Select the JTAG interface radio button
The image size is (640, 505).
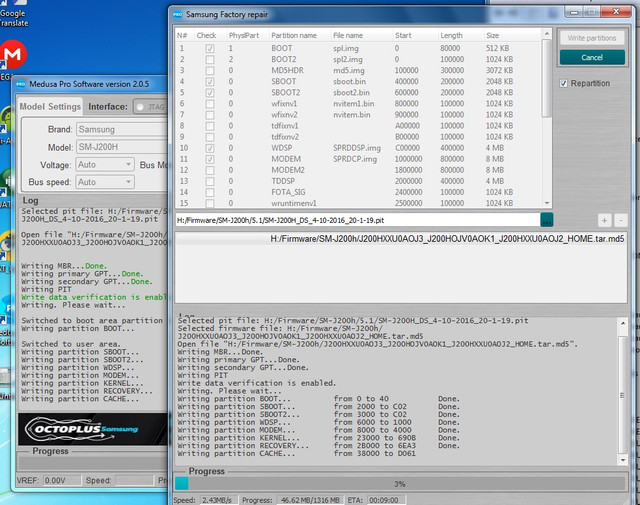point(140,107)
